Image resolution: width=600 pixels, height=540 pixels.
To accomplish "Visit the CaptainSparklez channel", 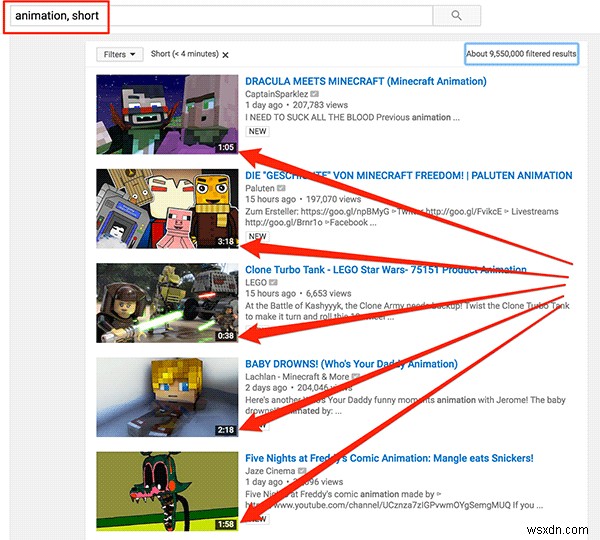I will pos(276,94).
